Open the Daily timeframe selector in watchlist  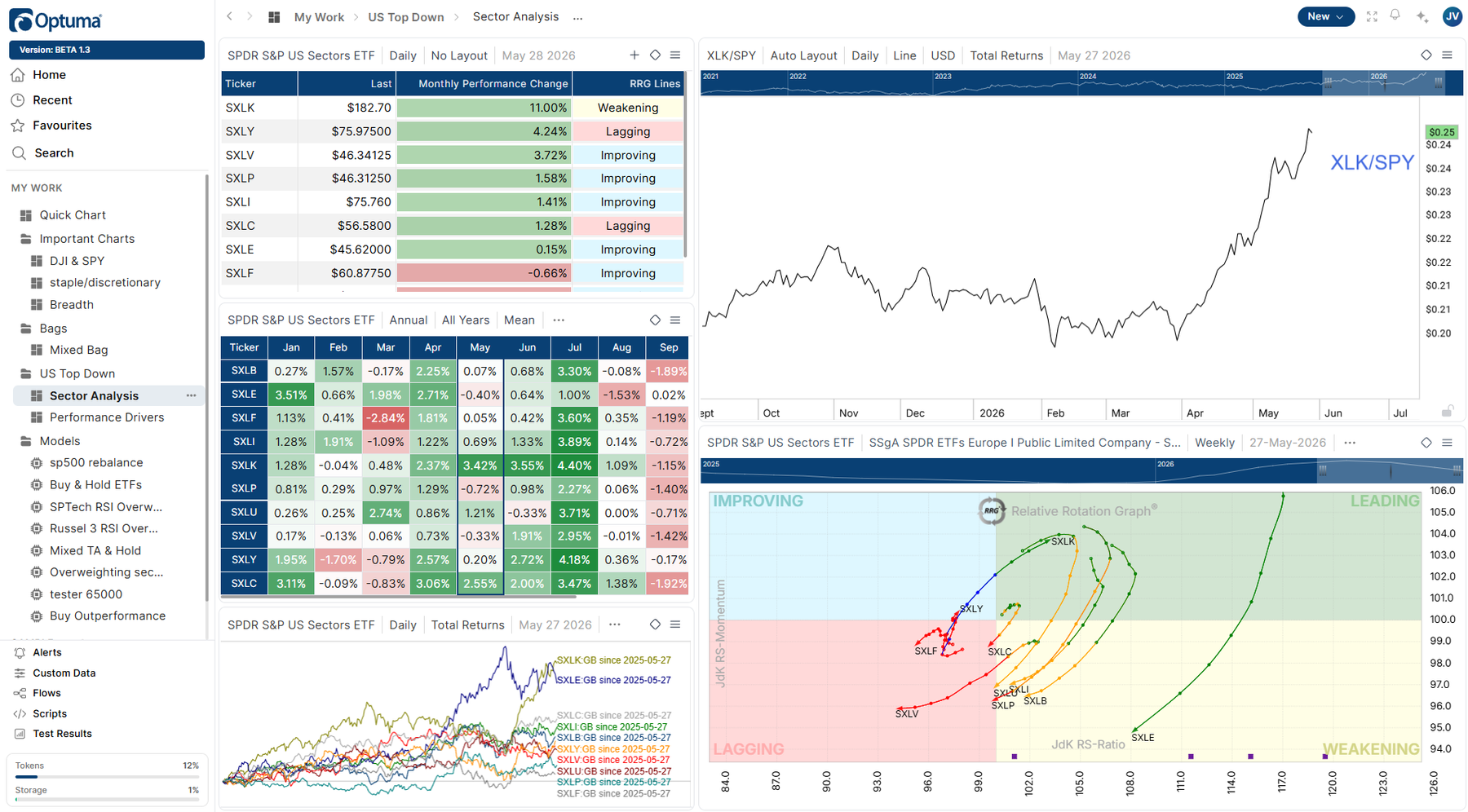pyautogui.click(x=403, y=55)
